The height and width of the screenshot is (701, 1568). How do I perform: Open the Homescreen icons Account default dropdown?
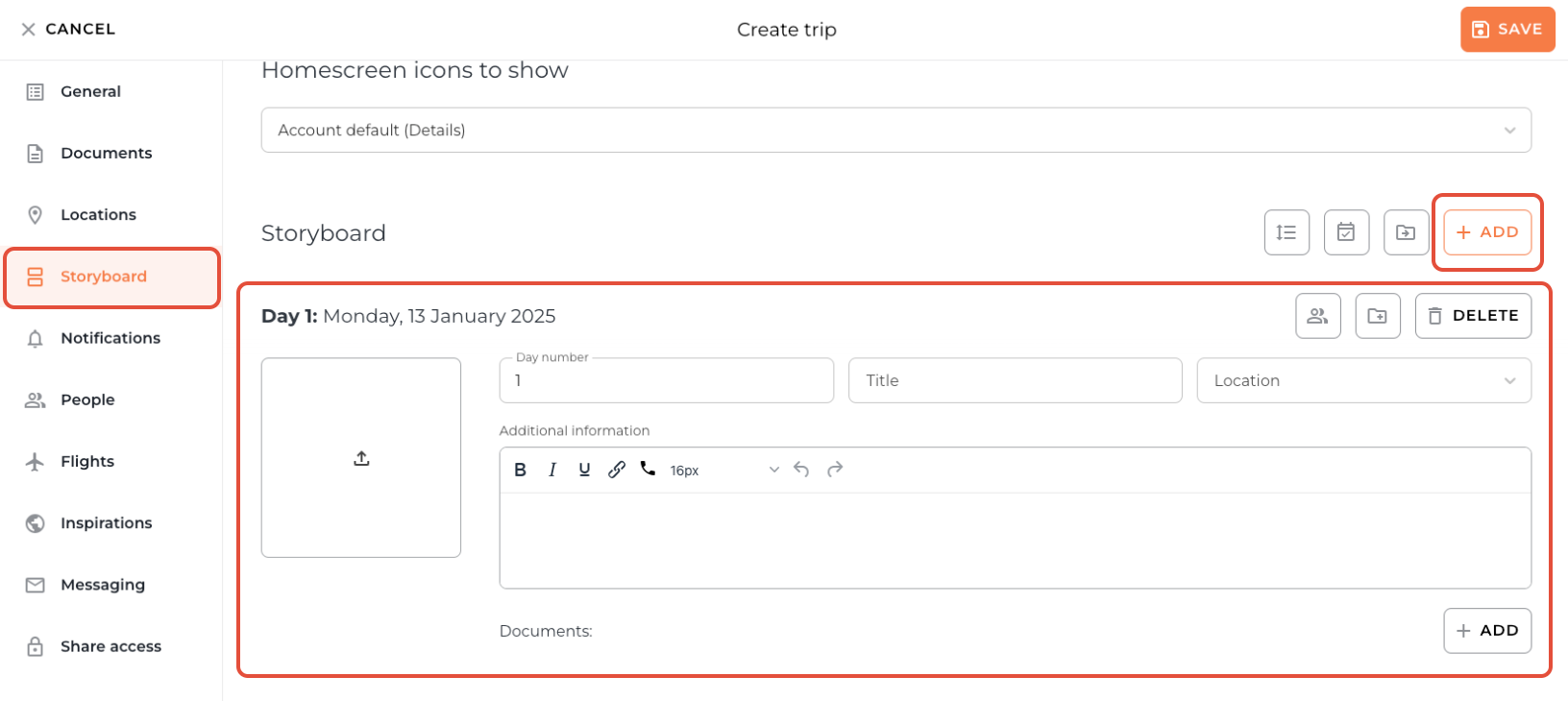pyautogui.click(x=895, y=131)
